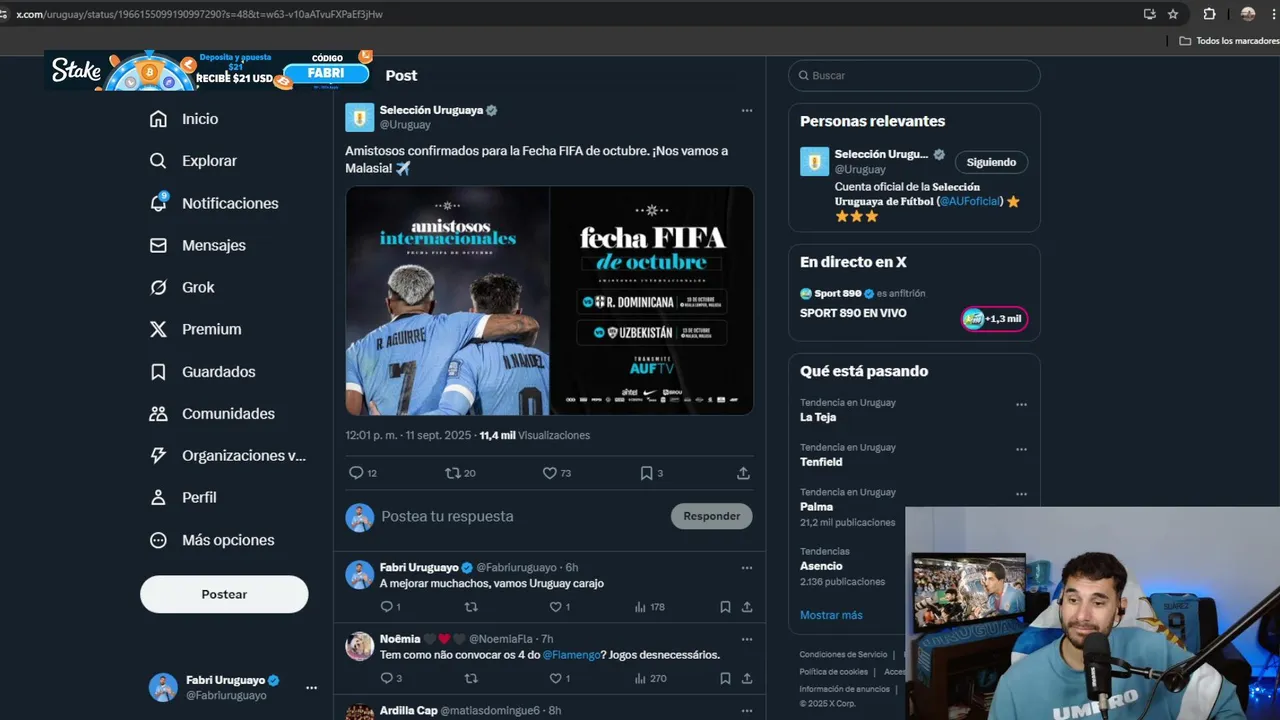Open account menu dots beside Fabri Uruguayo
Screen dimensions: 1280x720
311,688
